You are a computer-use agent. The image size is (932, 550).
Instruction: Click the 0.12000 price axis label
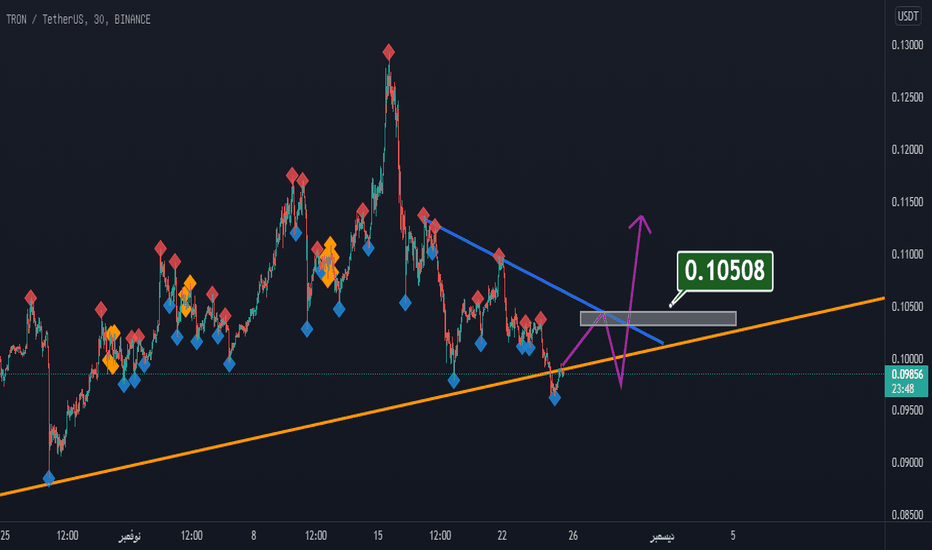click(x=907, y=150)
